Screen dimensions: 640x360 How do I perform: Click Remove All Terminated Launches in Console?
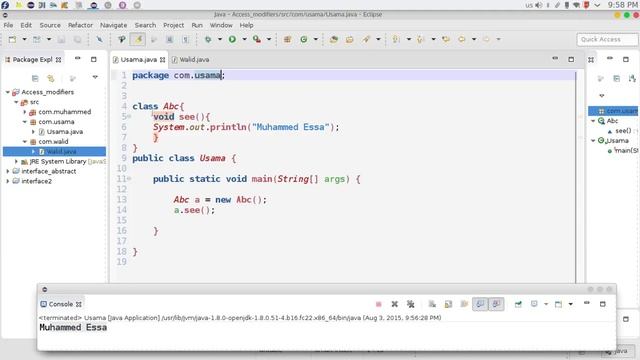(x=411, y=304)
